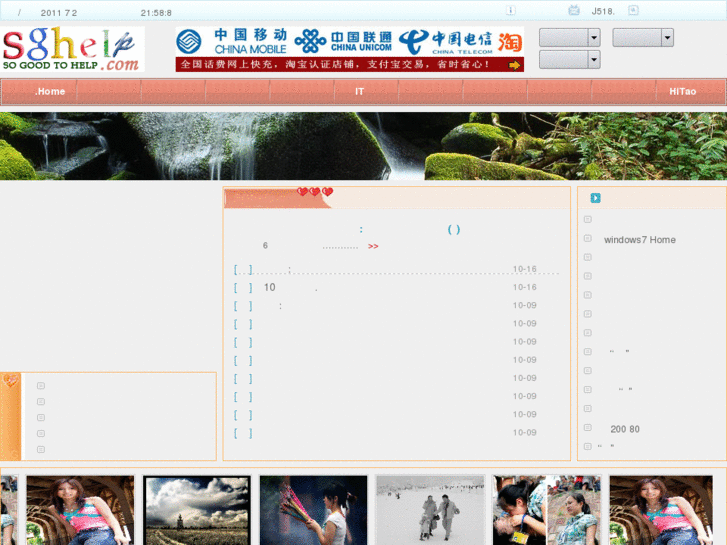Open the first dropdown next to banner ad

pyautogui.click(x=569, y=38)
